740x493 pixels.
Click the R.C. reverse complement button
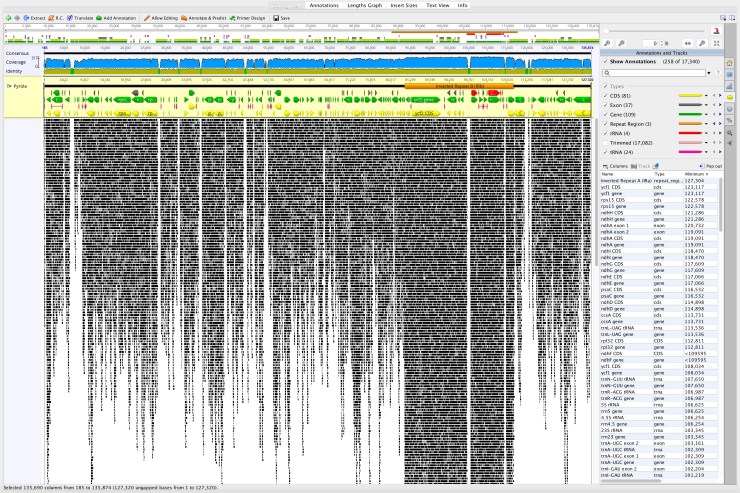coord(56,18)
